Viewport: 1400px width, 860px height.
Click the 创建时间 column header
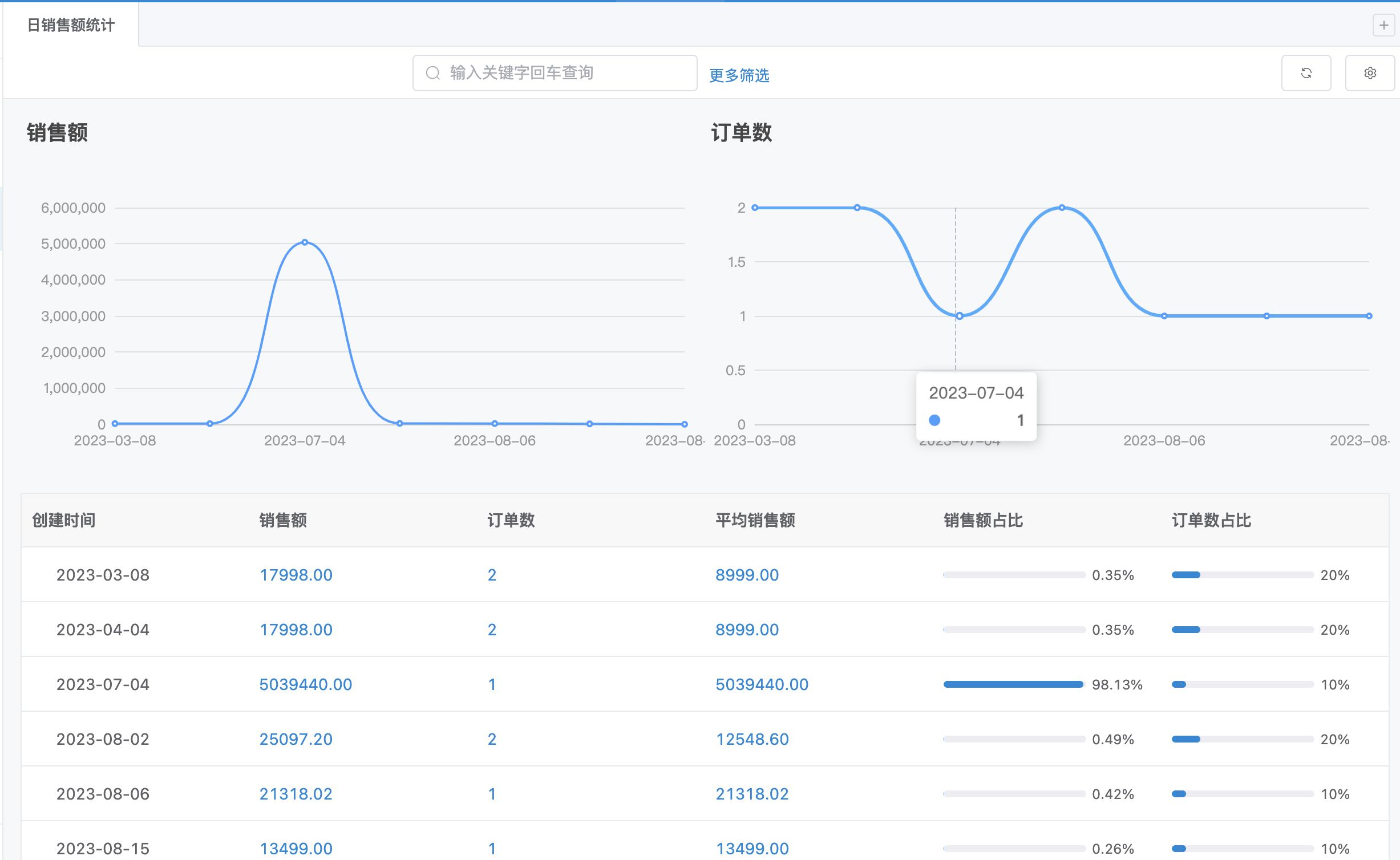pos(63,520)
